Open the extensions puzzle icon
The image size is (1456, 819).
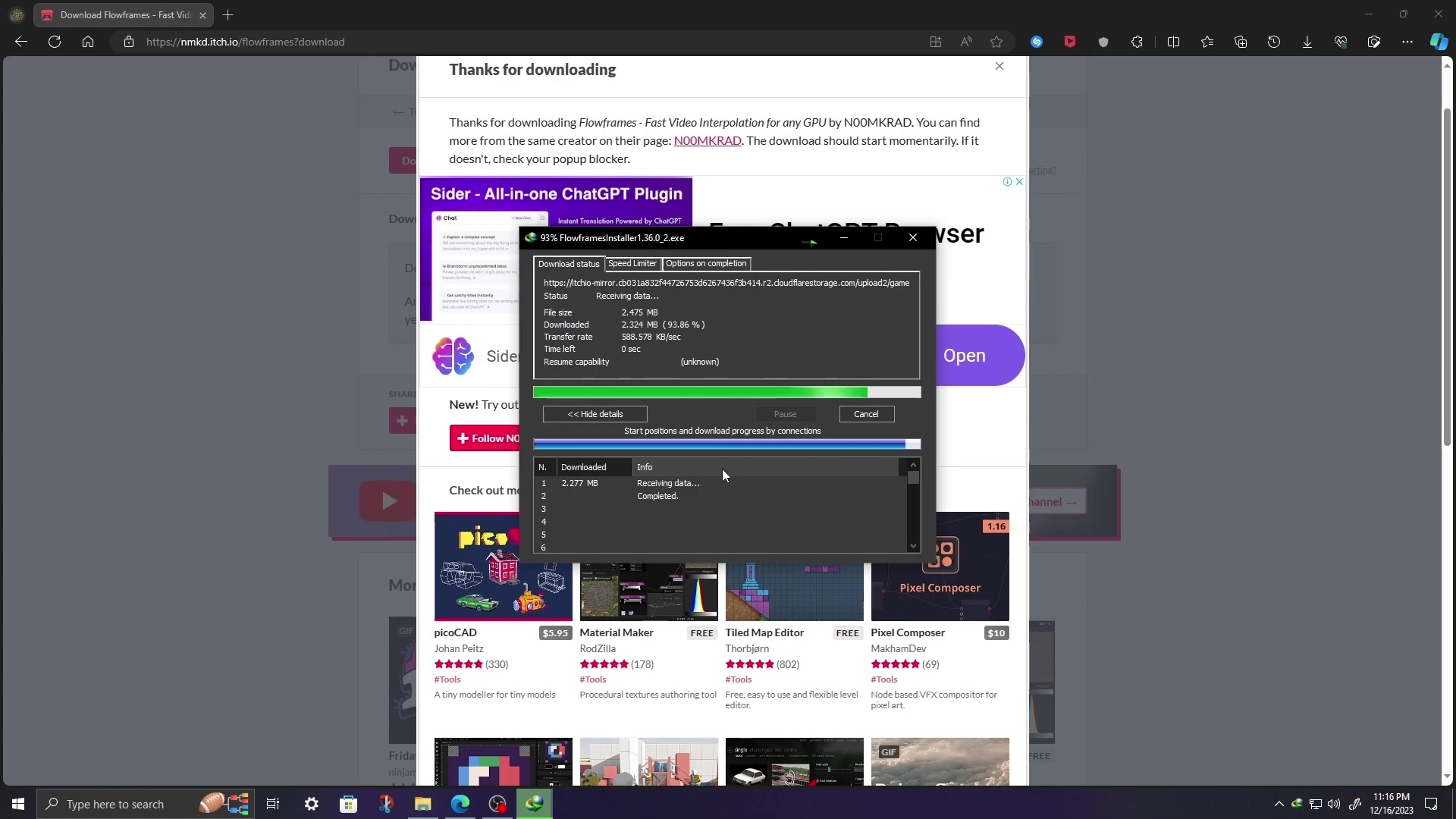[1137, 42]
